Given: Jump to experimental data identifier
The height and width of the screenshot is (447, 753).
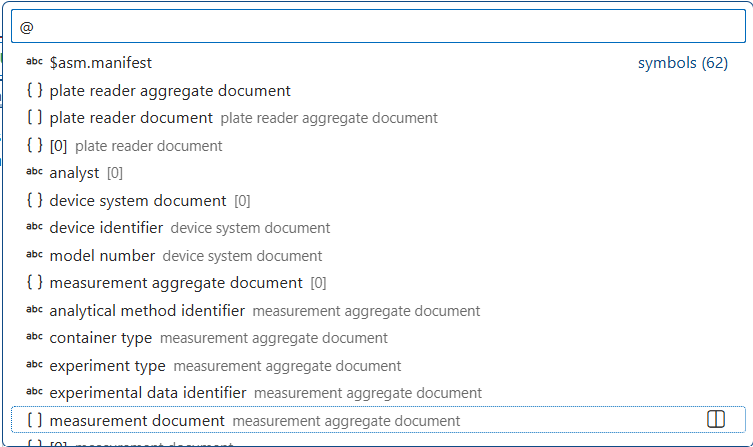Looking at the screenshot, I should pyautogui.click(x=147, y=393).
